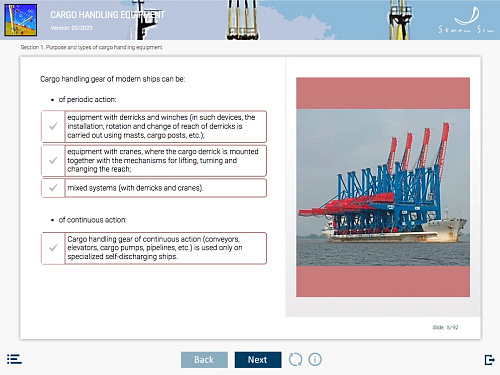Toggle checkmark for continuous action gear item
This screenshot has width=500, height=375.
click(x=53, y=248)
